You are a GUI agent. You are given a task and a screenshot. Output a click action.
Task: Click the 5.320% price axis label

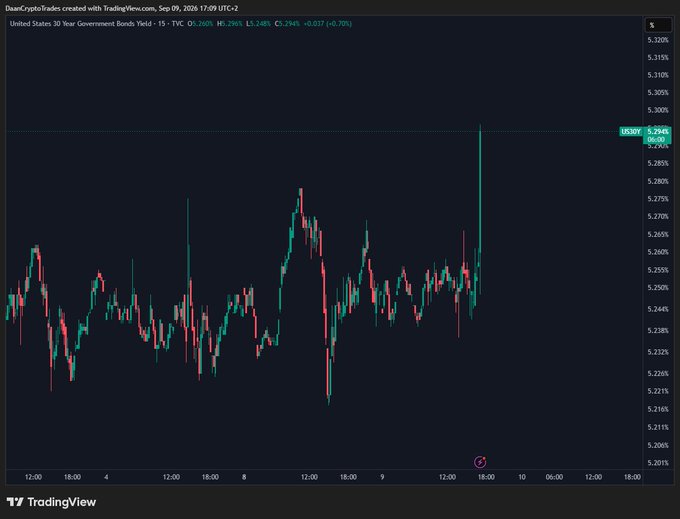coord(658,40)
